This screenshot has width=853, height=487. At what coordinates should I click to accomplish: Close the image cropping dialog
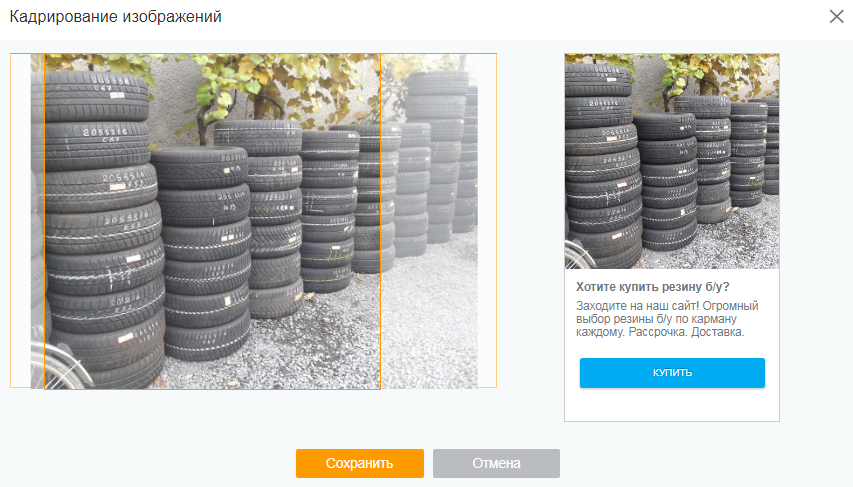tap(836, 16)
